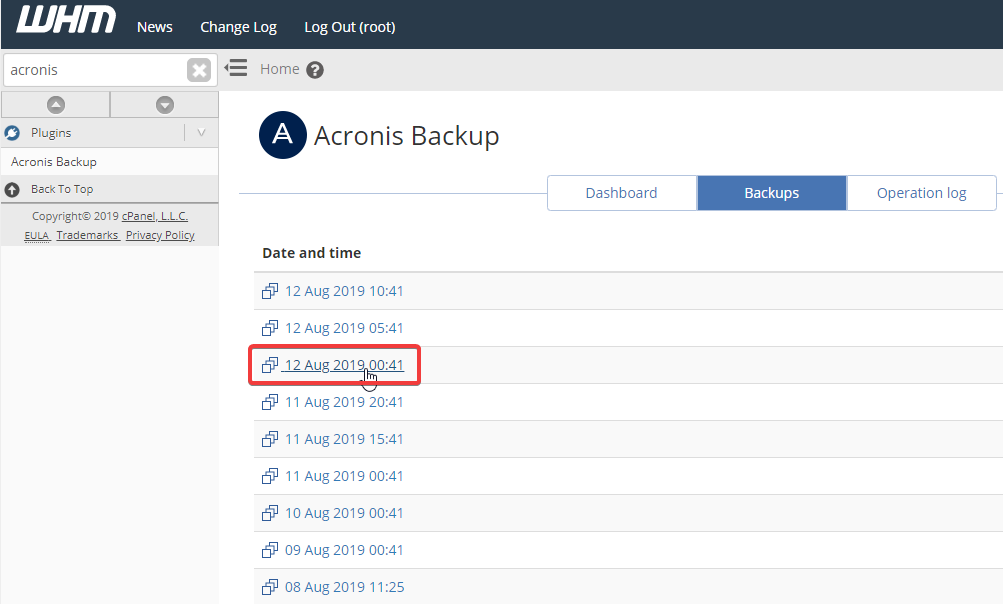Viewport: 1003px width, 604px height.
Task: Open backup 12 Aug 2019 00:41
Action: tap(344, 365)
